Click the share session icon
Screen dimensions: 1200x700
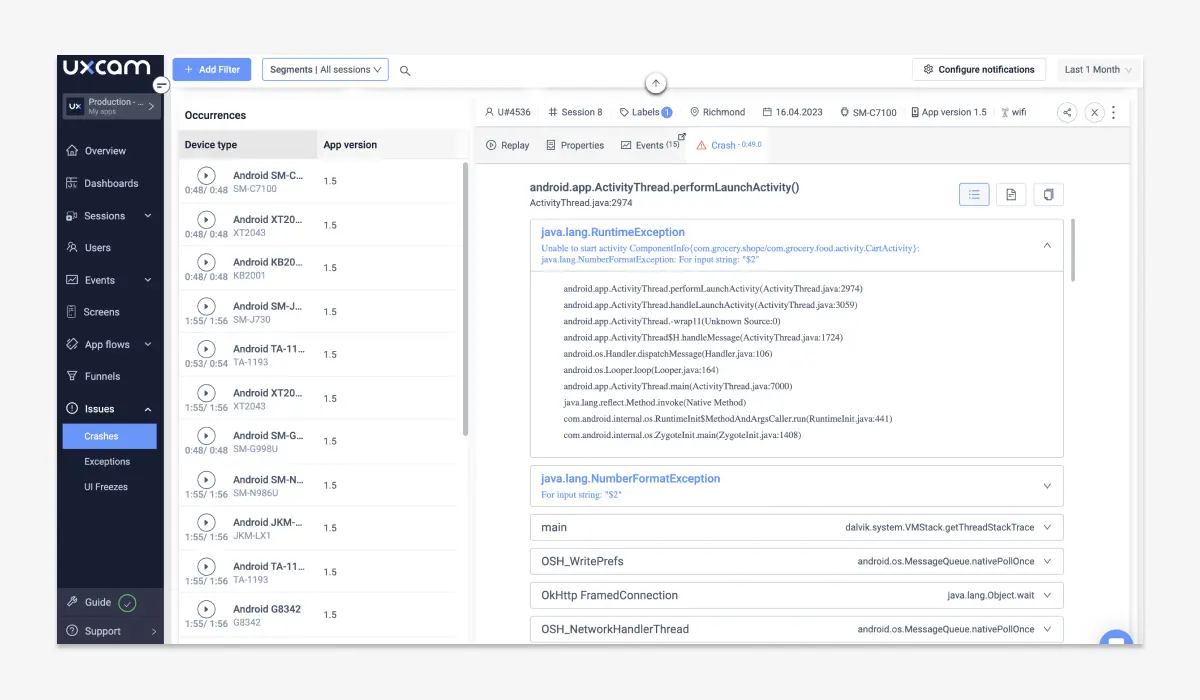click(x=1068, y=113)
